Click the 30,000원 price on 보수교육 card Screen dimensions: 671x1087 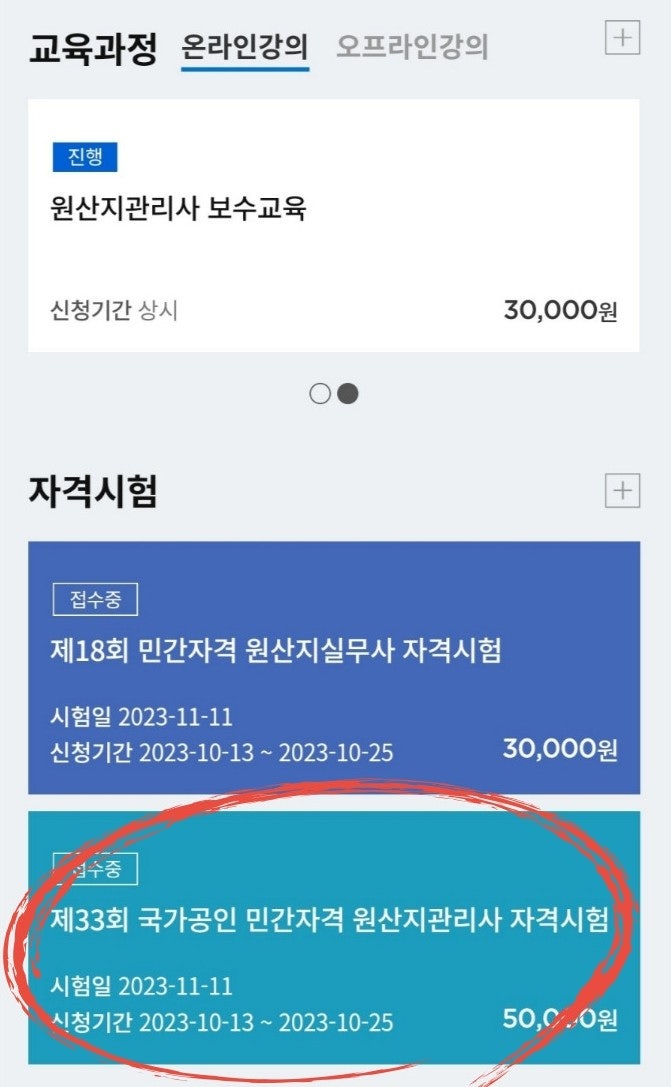(560, 310)
